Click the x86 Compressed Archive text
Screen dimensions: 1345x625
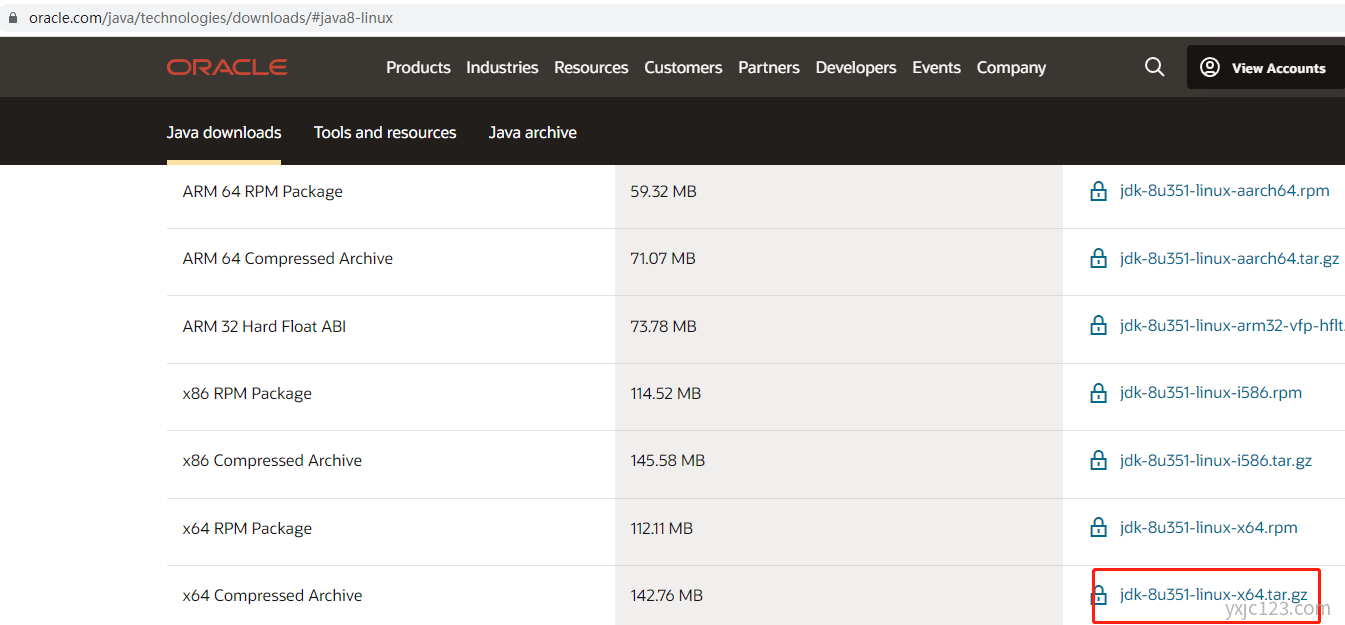pyautogui.click(x=272, y=460)
